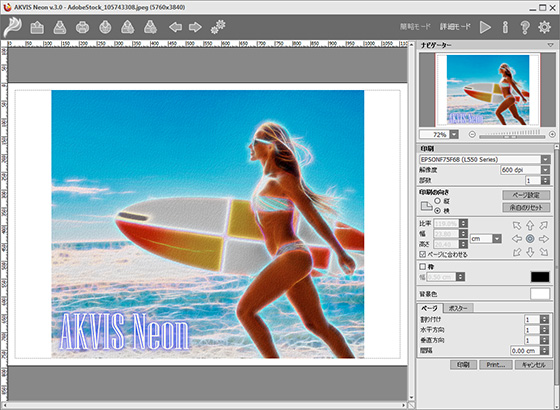Select portrait (縦) orientation radio button
The width and height of the screenshot is (560, 410).
click(x=438, y=201)
